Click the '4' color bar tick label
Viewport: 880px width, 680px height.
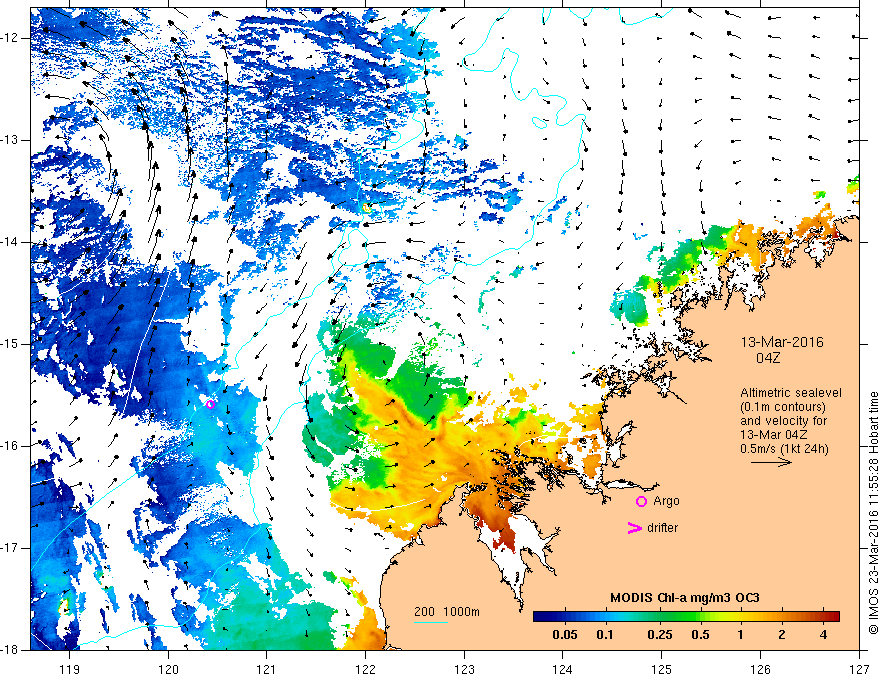[823, 635]
